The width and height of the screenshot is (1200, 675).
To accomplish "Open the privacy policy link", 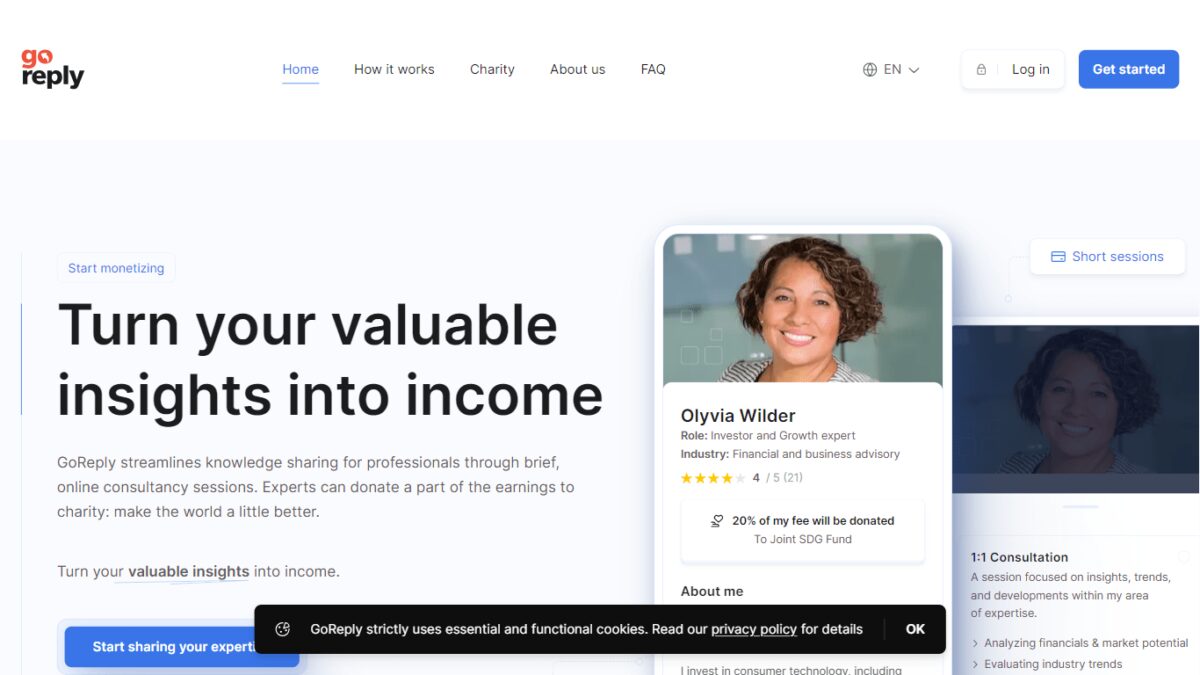I will point(754,629).
